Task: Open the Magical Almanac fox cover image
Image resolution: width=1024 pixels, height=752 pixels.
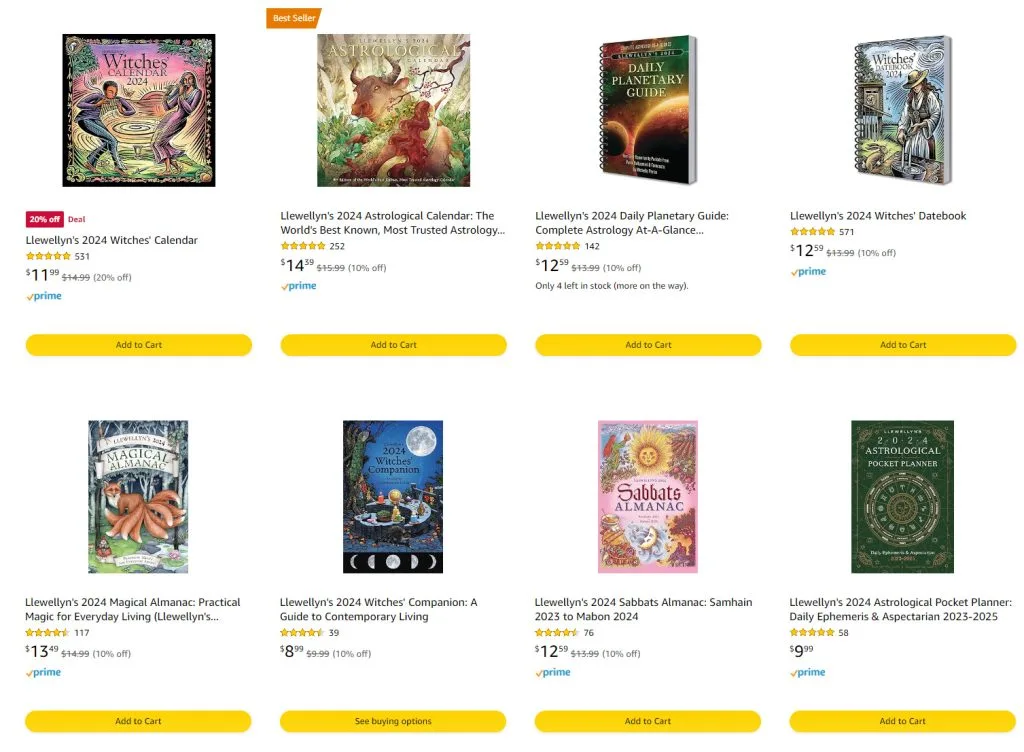Action: pyautogui.click(x=138, y=496)
